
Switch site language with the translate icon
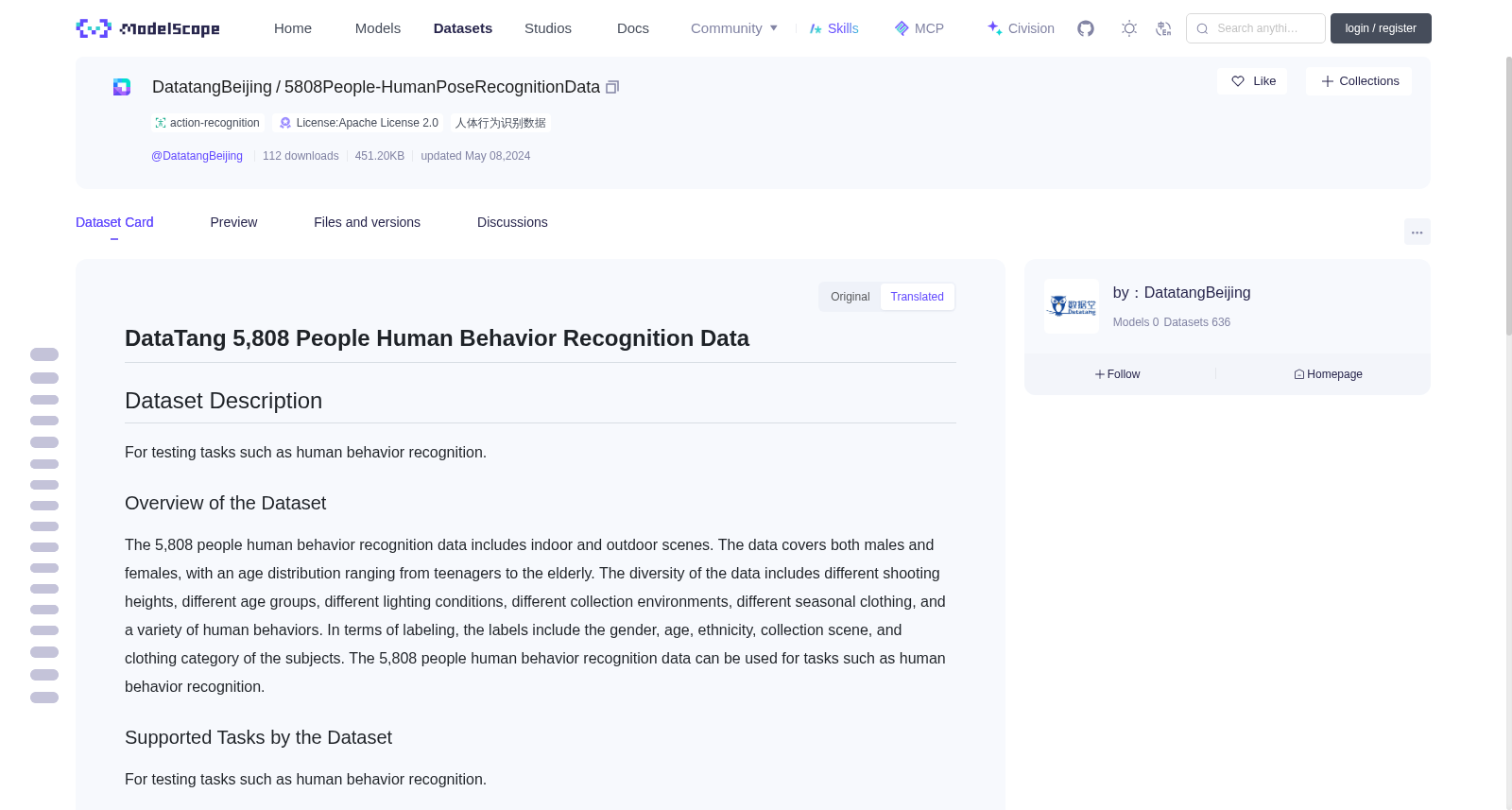tap(1163, 28)
